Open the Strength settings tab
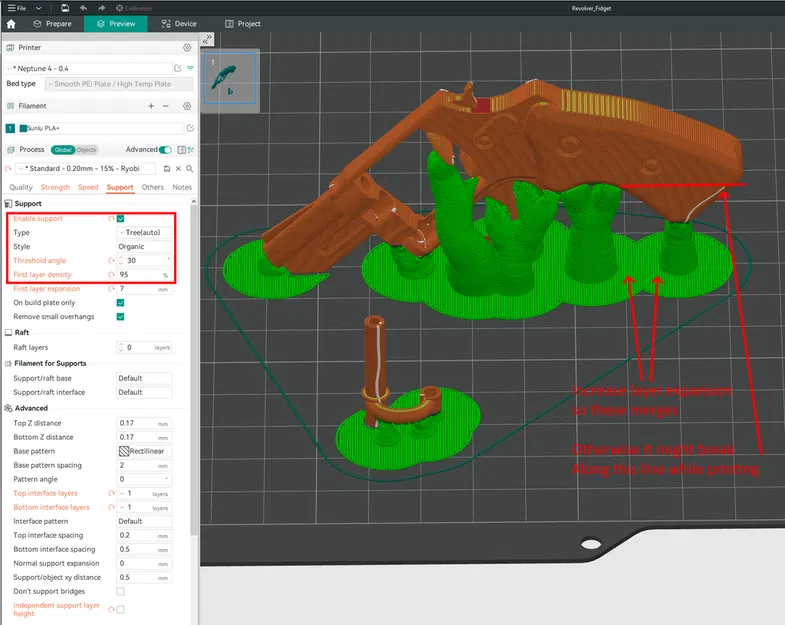The height and width of the screenshot is (625, 785). click(x=55, y=187)
